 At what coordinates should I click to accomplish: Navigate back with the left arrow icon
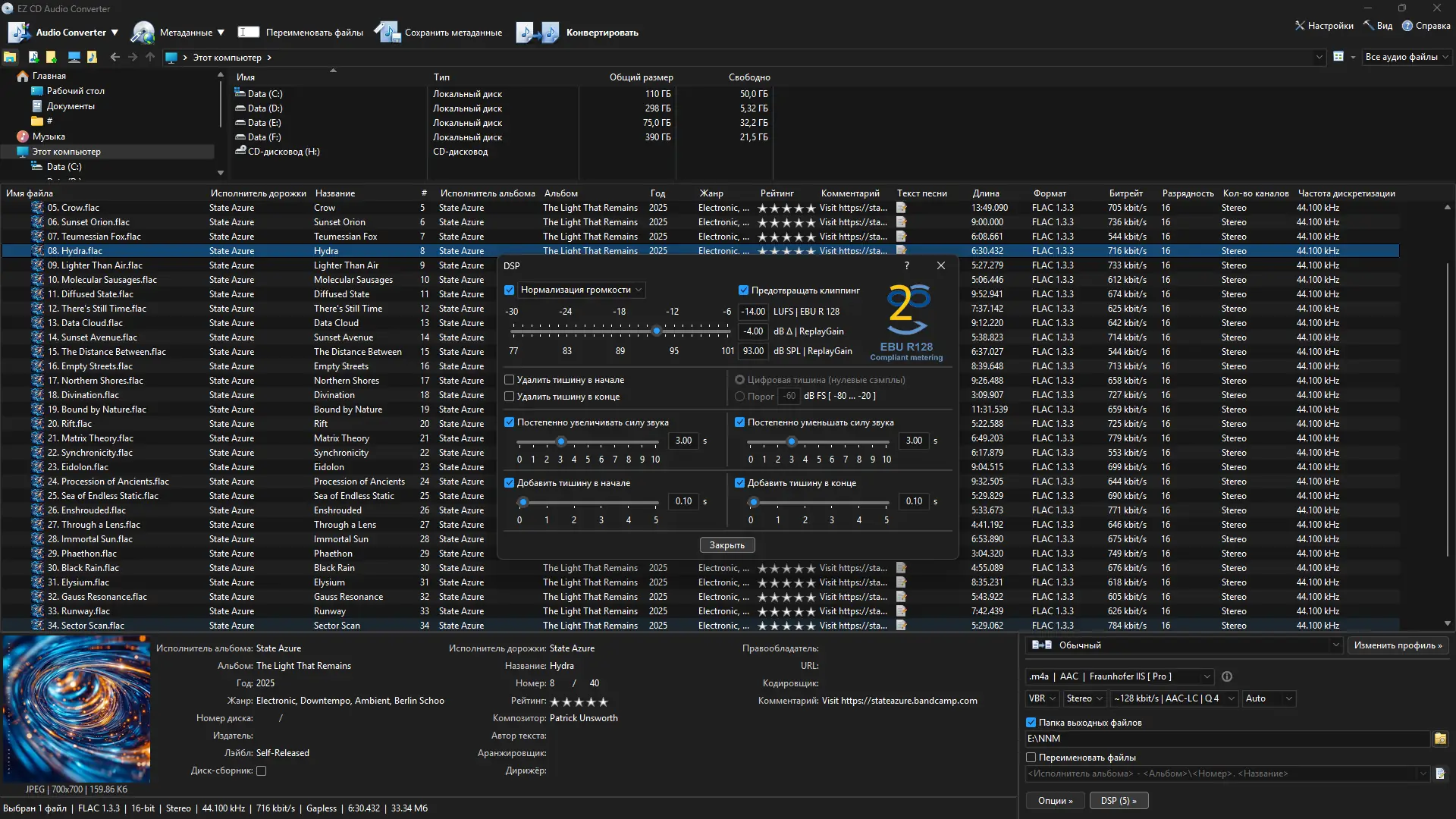tap(115, 57)
